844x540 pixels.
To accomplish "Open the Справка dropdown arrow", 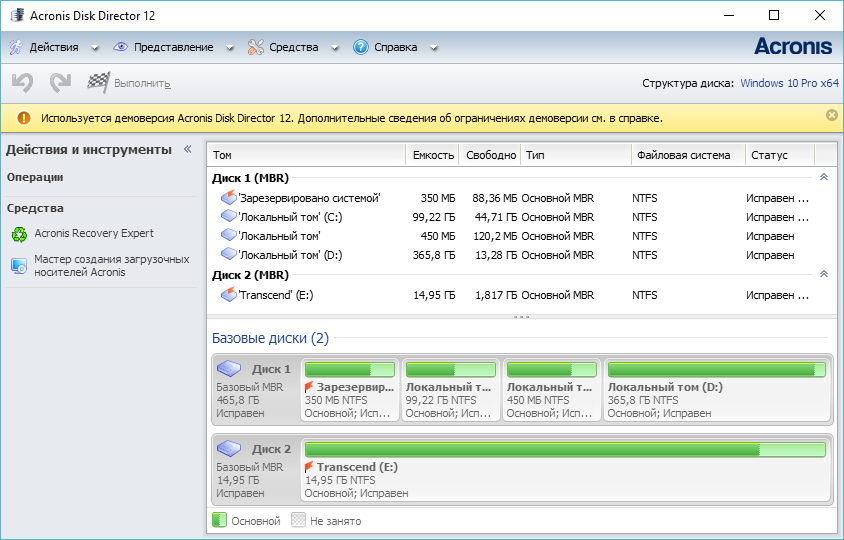I will (x=433, y=48).
